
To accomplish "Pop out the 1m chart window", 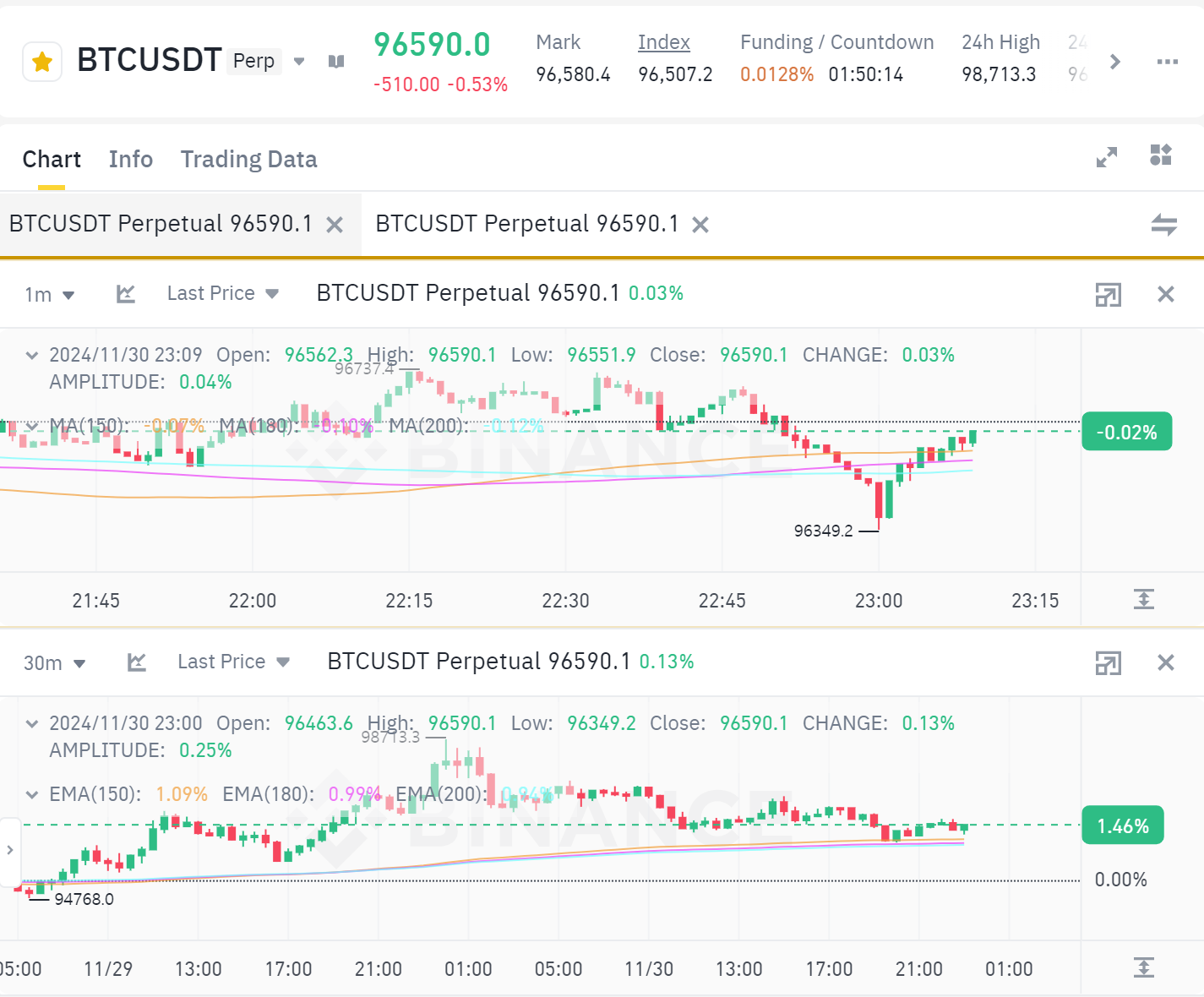I will click(1109, 294).
